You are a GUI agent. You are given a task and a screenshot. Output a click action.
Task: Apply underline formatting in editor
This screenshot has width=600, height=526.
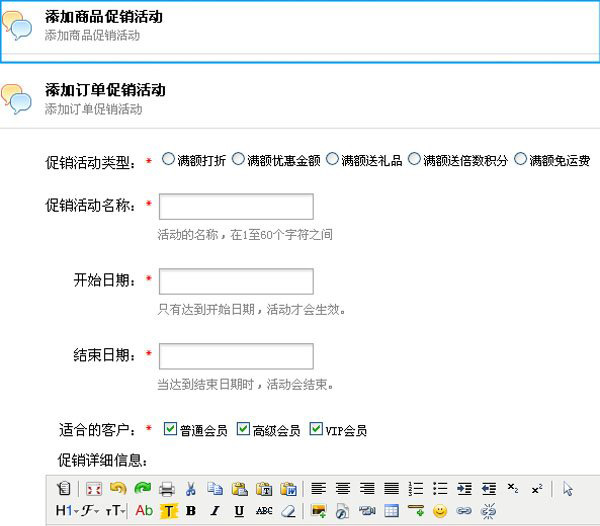[239, 511]
